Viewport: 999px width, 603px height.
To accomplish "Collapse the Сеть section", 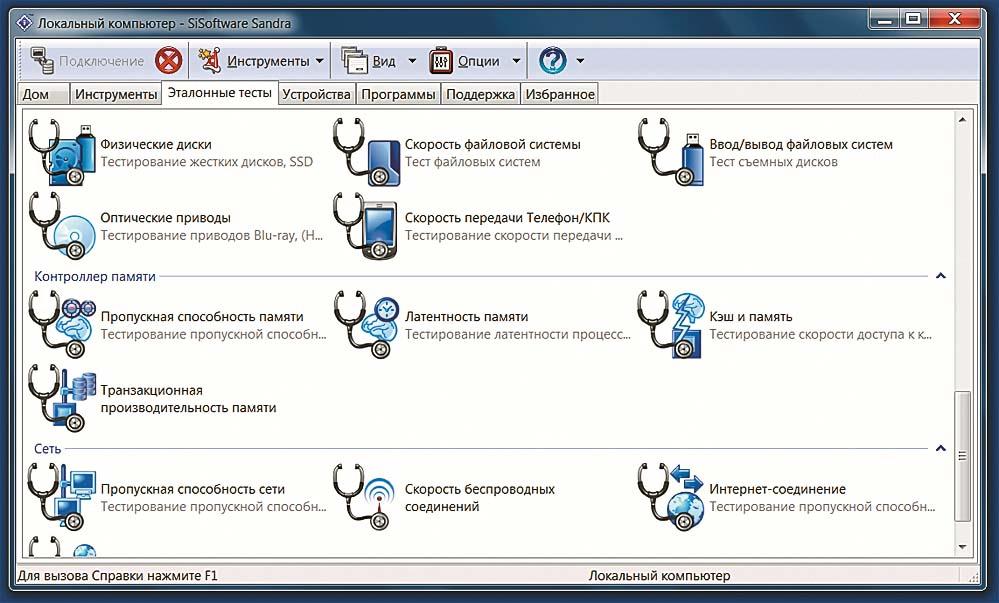I will (940, 449).
